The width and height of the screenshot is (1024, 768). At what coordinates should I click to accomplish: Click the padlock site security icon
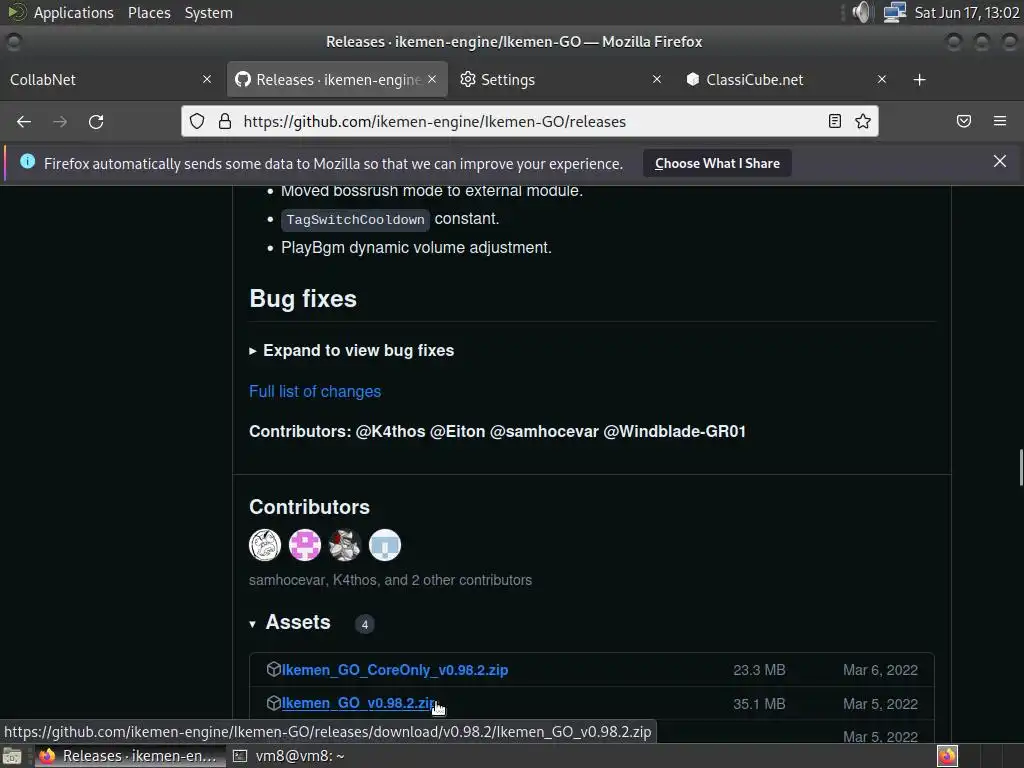coord(225,121)
